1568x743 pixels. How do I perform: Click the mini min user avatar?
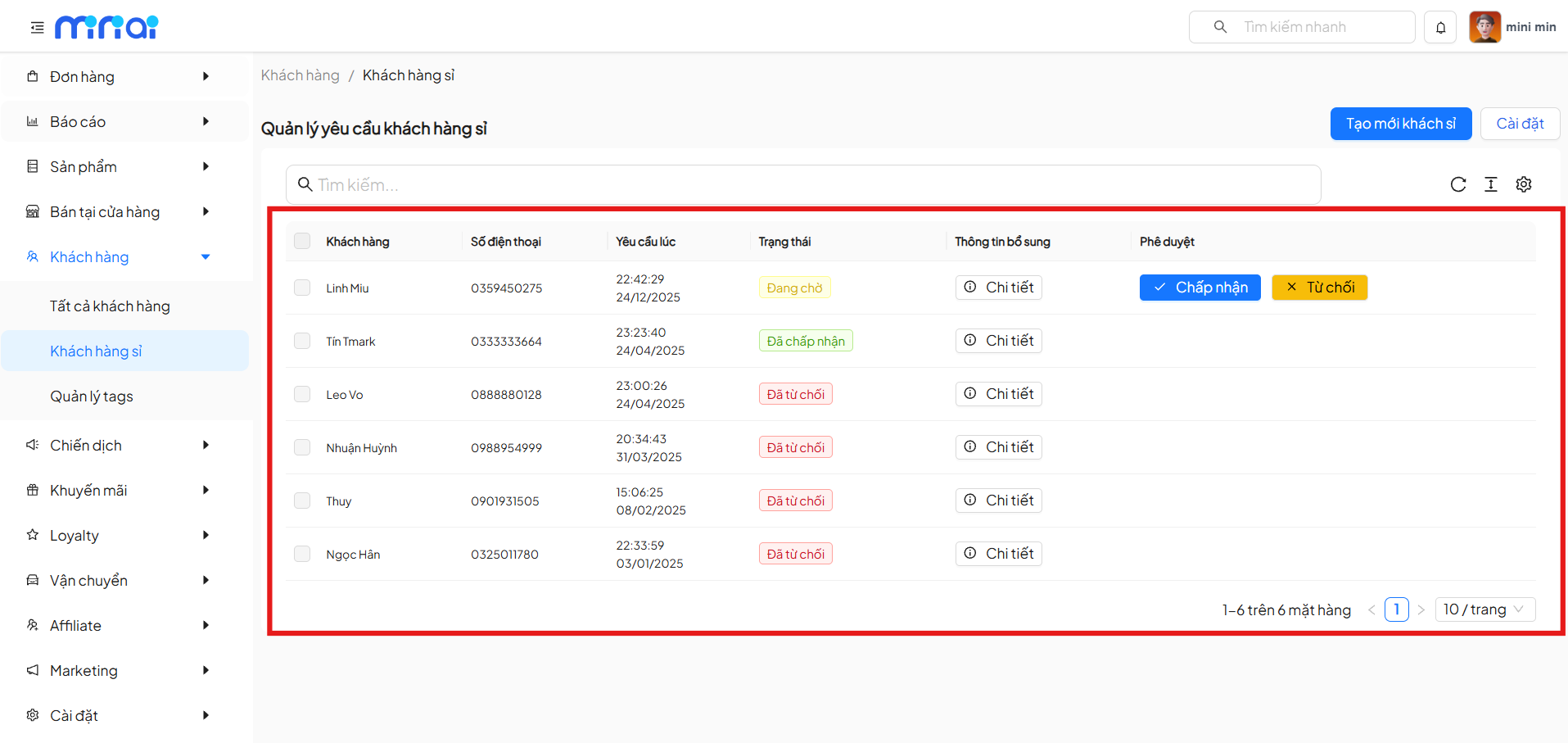(x=1484, y=27)
